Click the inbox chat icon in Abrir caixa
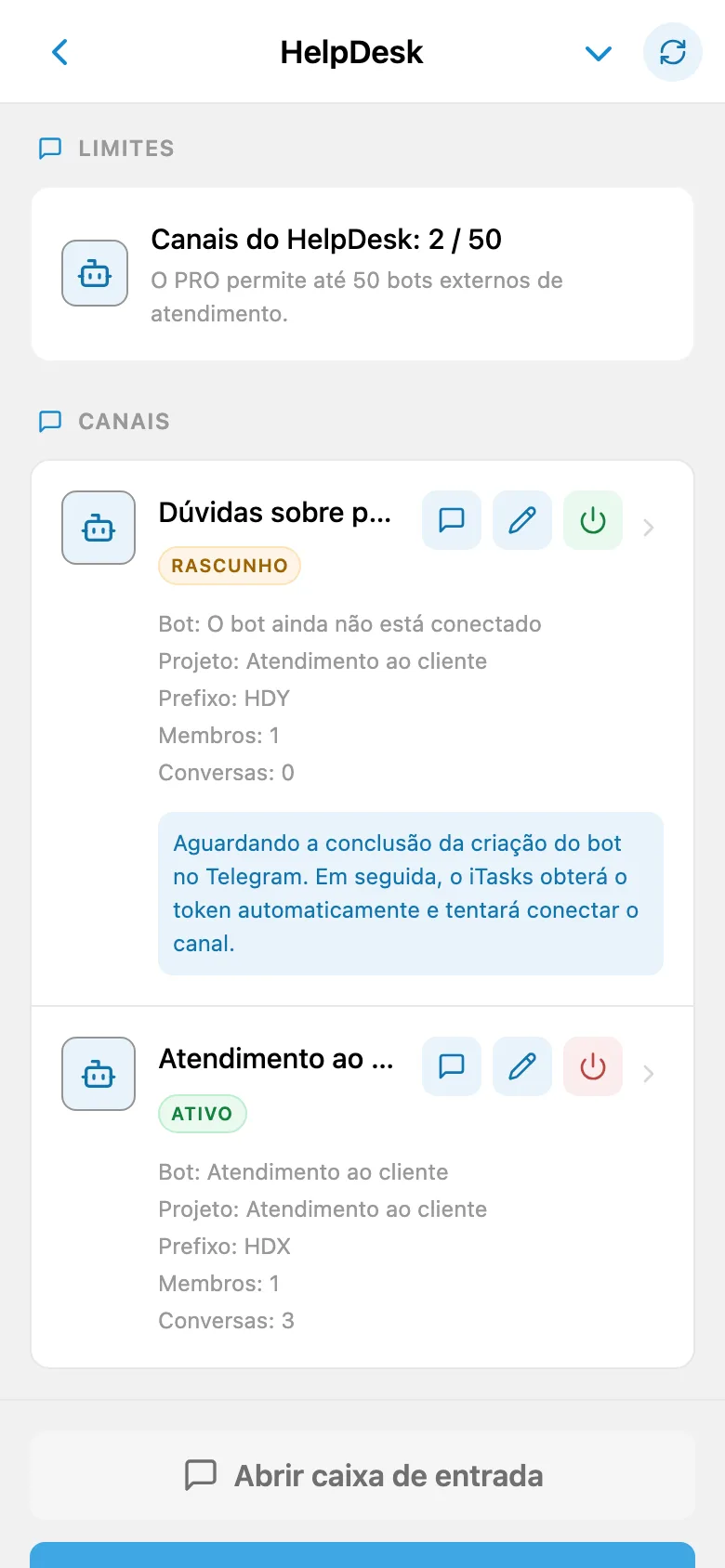725x1568 pixels. coord(201,1475)
